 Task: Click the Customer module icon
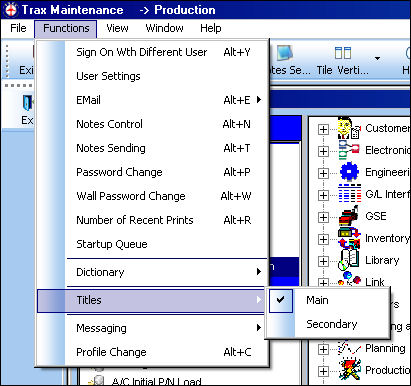(x=349, y=128)
